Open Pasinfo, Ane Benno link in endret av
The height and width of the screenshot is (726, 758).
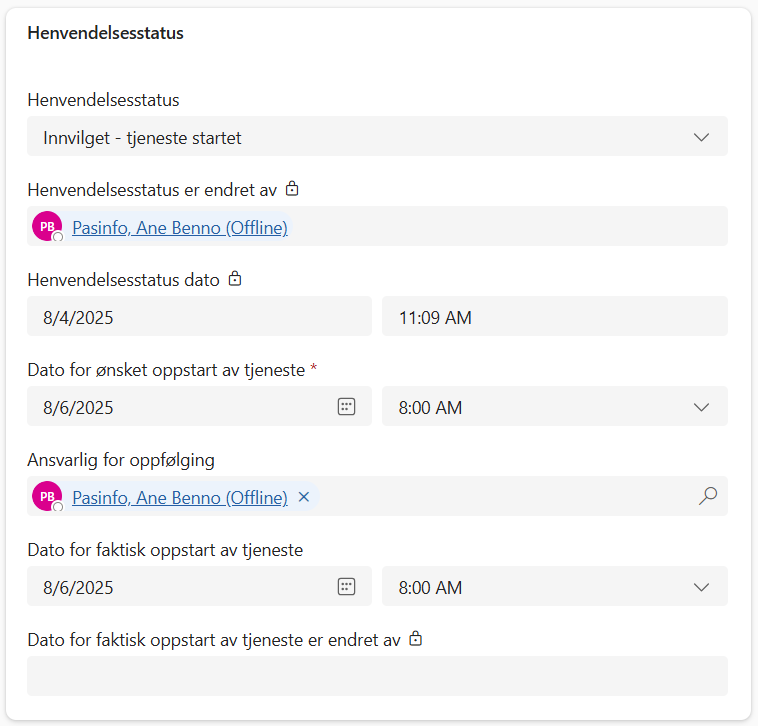(180, 228)
